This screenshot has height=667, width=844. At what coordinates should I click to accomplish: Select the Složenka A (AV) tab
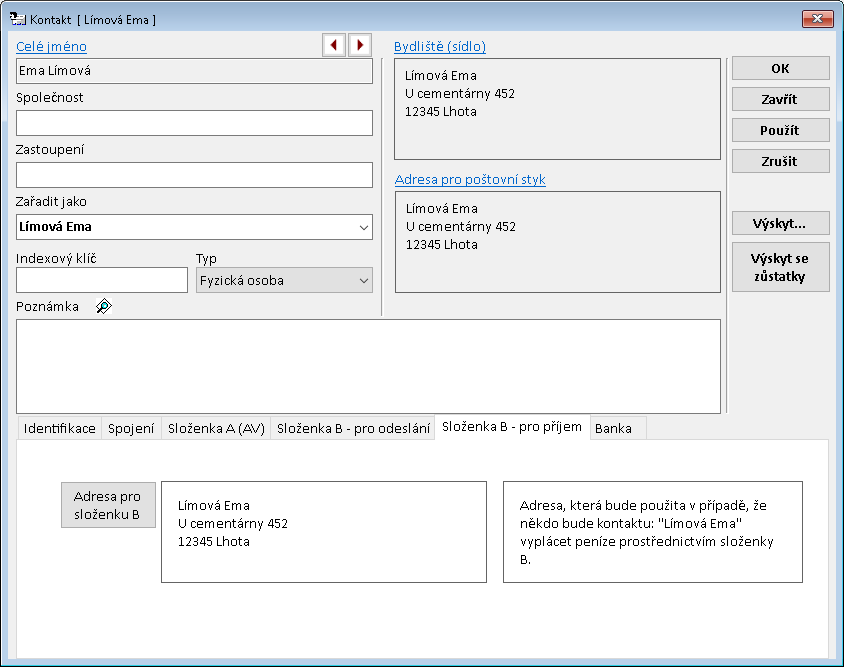tap(216, 428)
